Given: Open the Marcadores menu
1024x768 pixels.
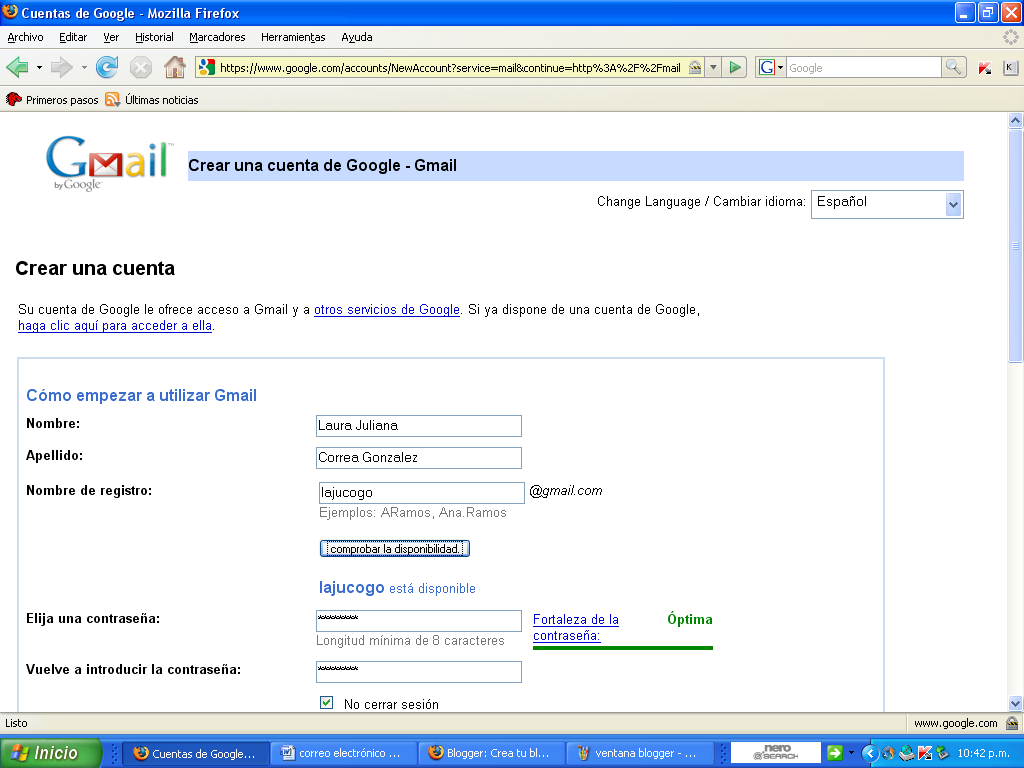Looking at the screenshot, I should [217, 37].
